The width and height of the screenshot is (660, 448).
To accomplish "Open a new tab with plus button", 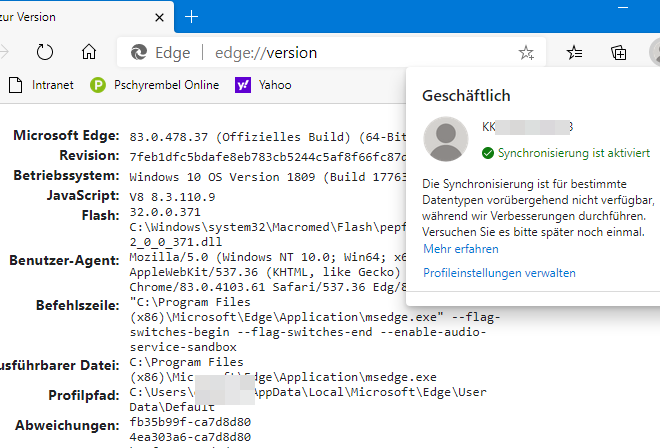I will [191, 17].
